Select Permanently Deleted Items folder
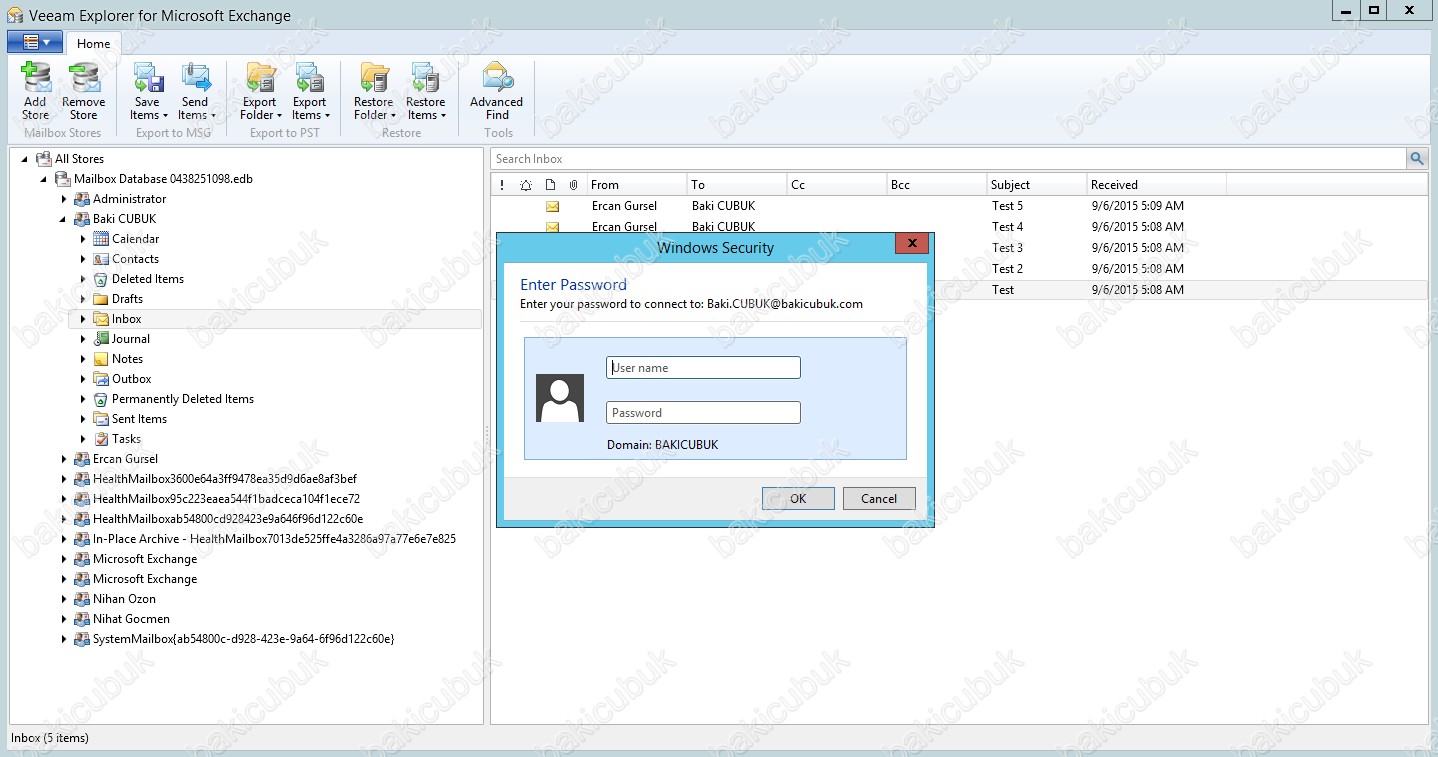Viewport: 1438px width, 757px height. (x=182, y=399)
